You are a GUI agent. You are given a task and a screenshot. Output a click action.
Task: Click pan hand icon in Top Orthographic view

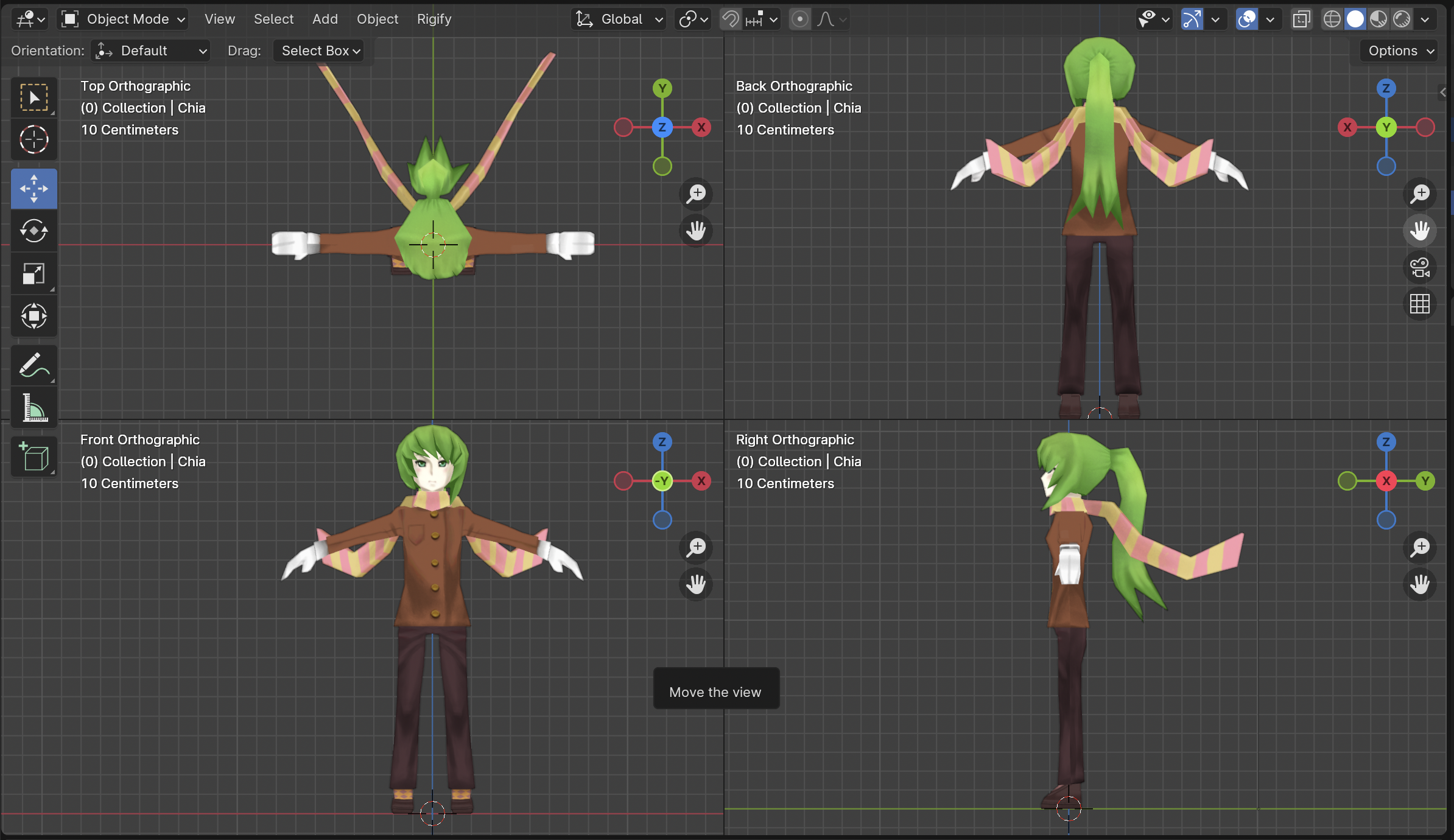tap(696, 231)
